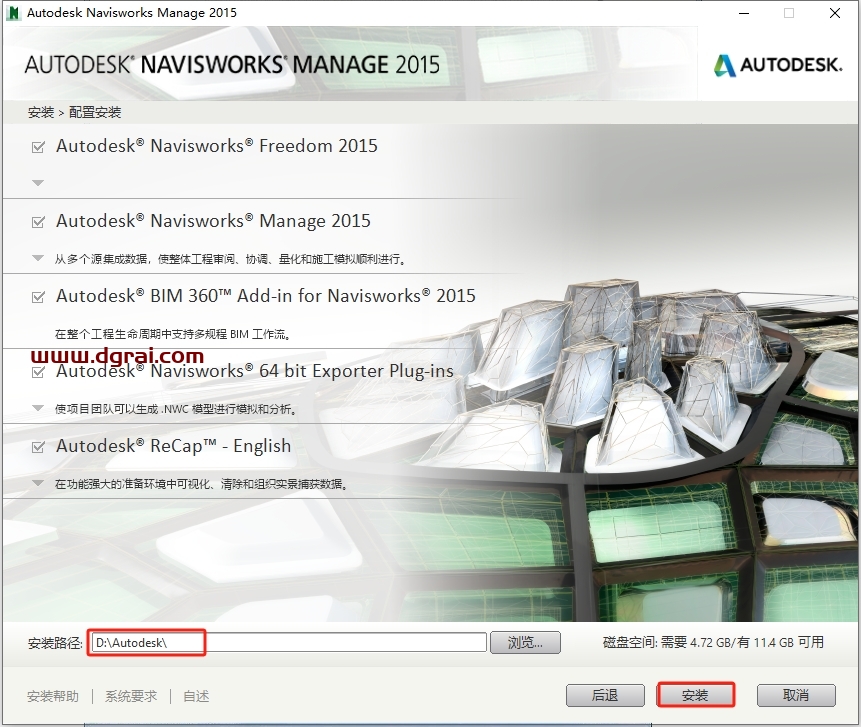Close the installer window
The image size is (861, 727).
pos(835,13)
